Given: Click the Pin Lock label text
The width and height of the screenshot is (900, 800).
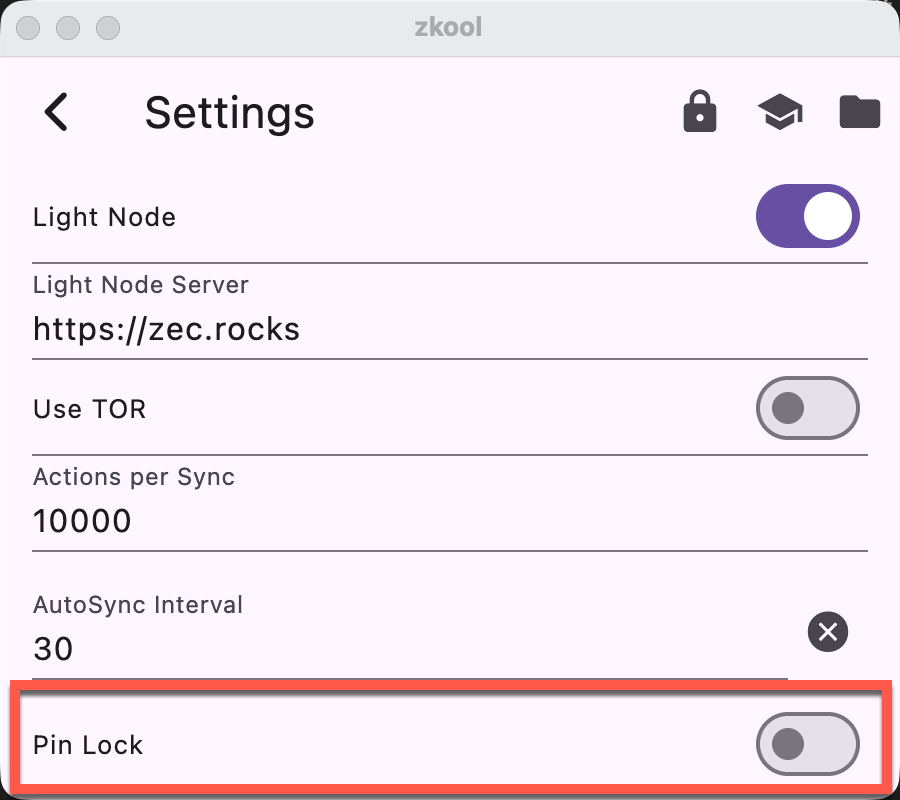Looking at the screenshot, I should (x=88, y=744).
